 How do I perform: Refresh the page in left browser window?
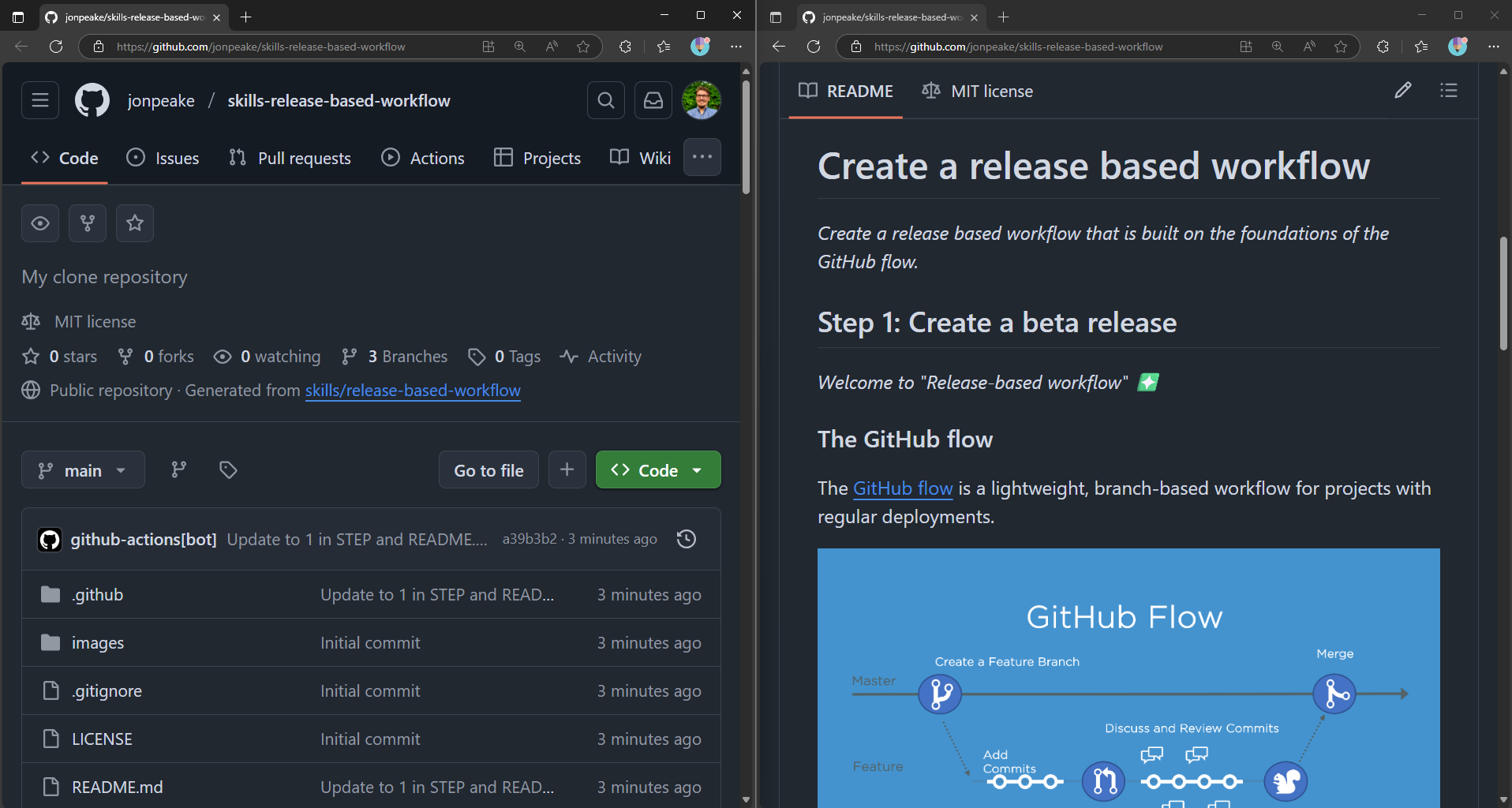56,47
